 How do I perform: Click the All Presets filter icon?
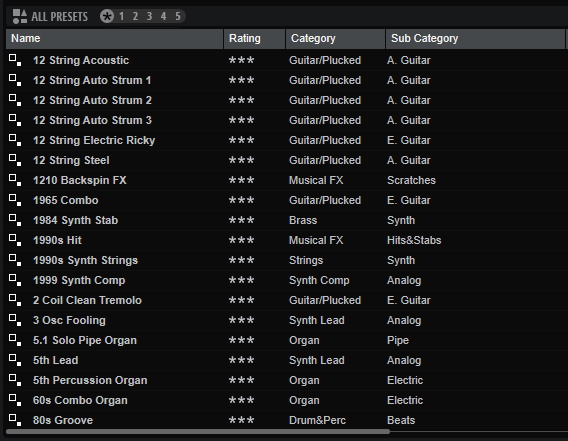(20, 16)
